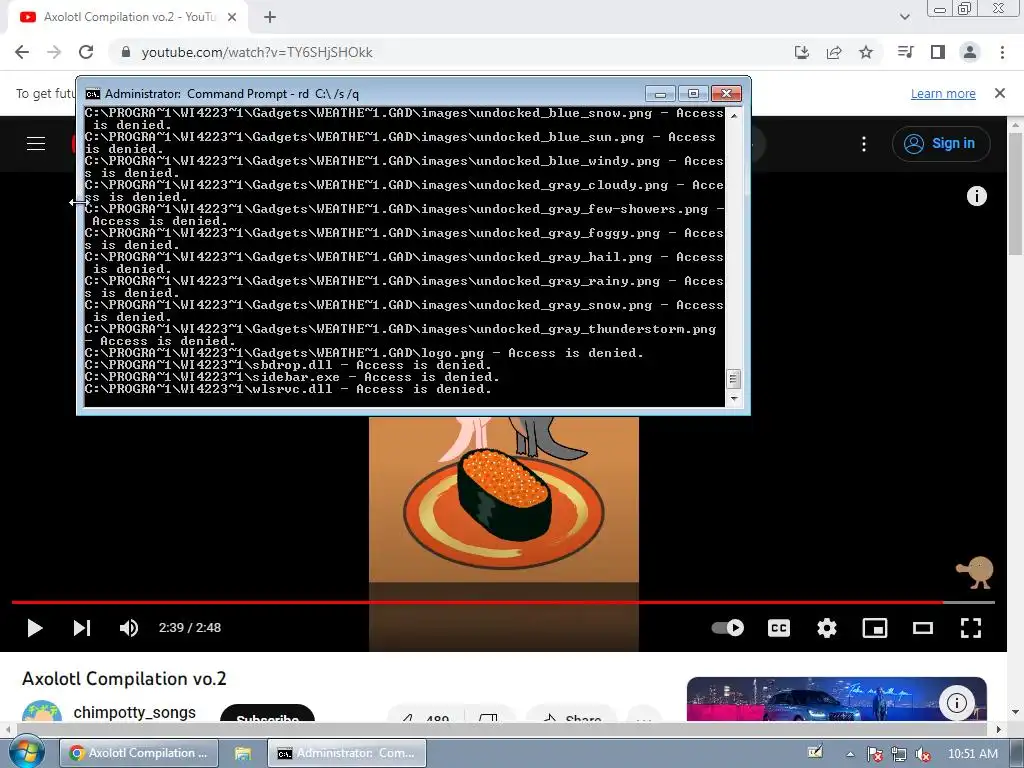Screen dimensions: 1024x768
Task: Open a new Chrome tab
Action: 270,18
